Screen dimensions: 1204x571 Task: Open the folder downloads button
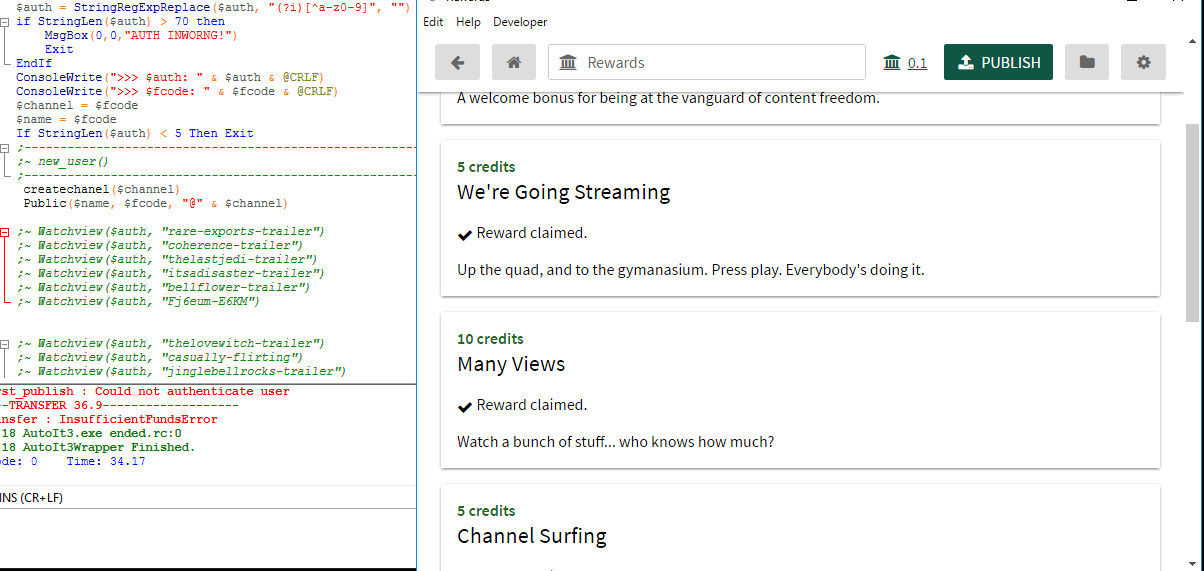click(x=1087, y=62)
